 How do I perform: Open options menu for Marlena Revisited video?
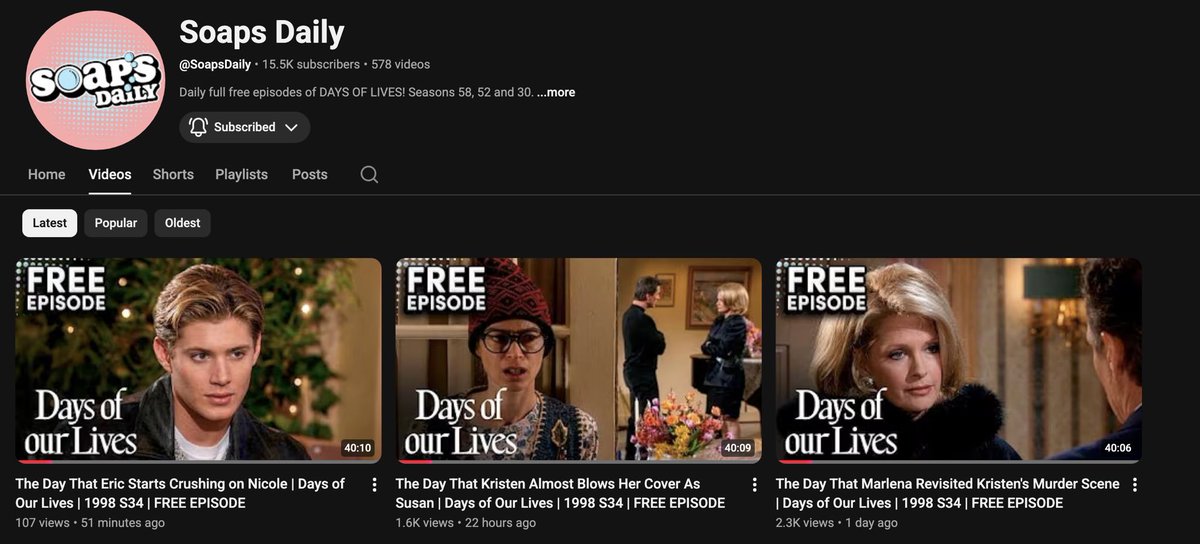tap(1135, 485)
